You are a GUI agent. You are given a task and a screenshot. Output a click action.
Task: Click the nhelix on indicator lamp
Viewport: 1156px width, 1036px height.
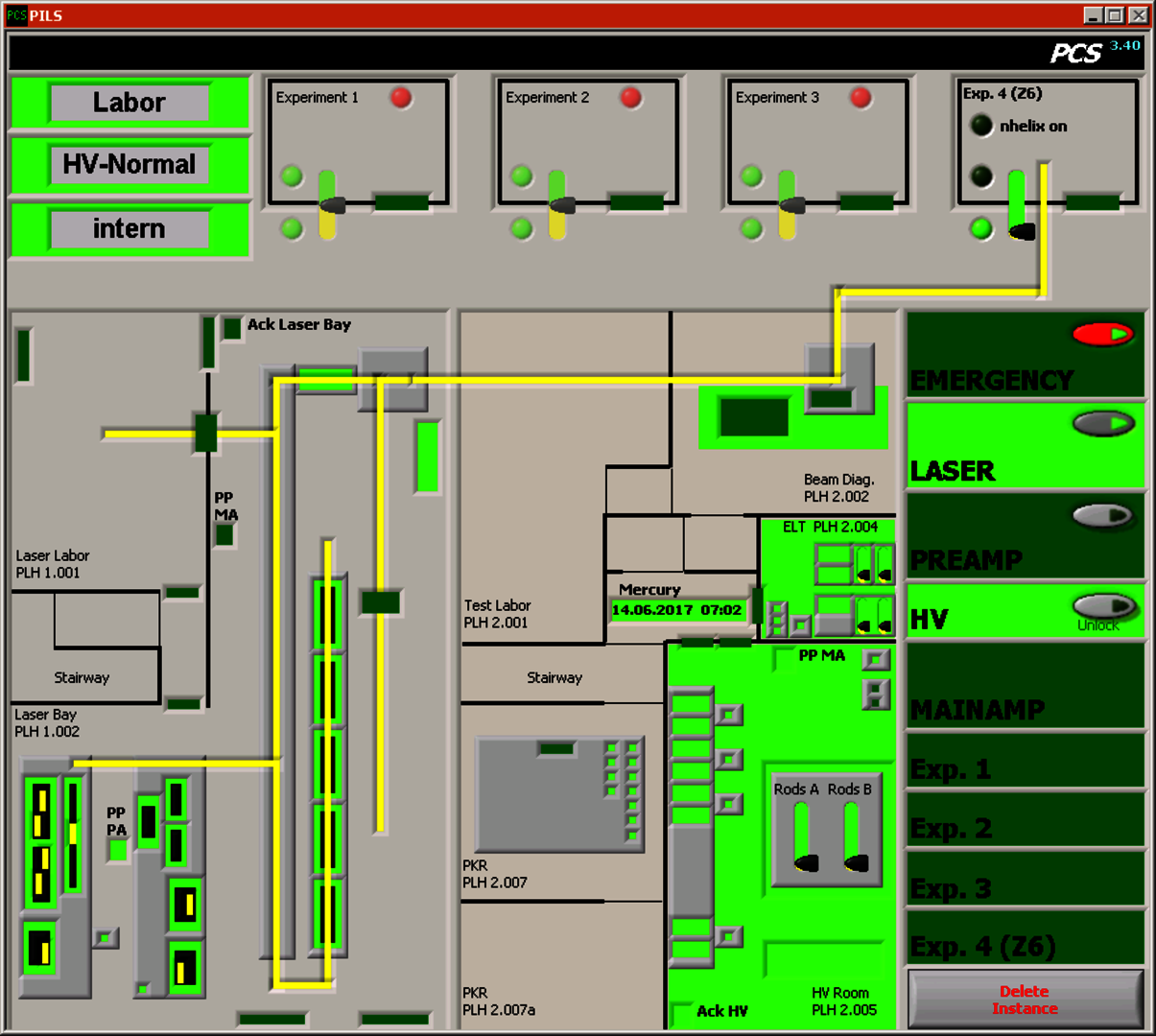click(x=980, y=126)
